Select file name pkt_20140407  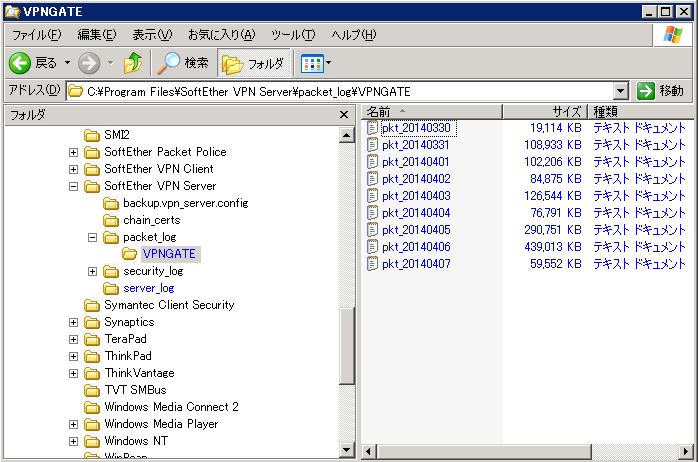pyautogui.click(x=416, y=264)
